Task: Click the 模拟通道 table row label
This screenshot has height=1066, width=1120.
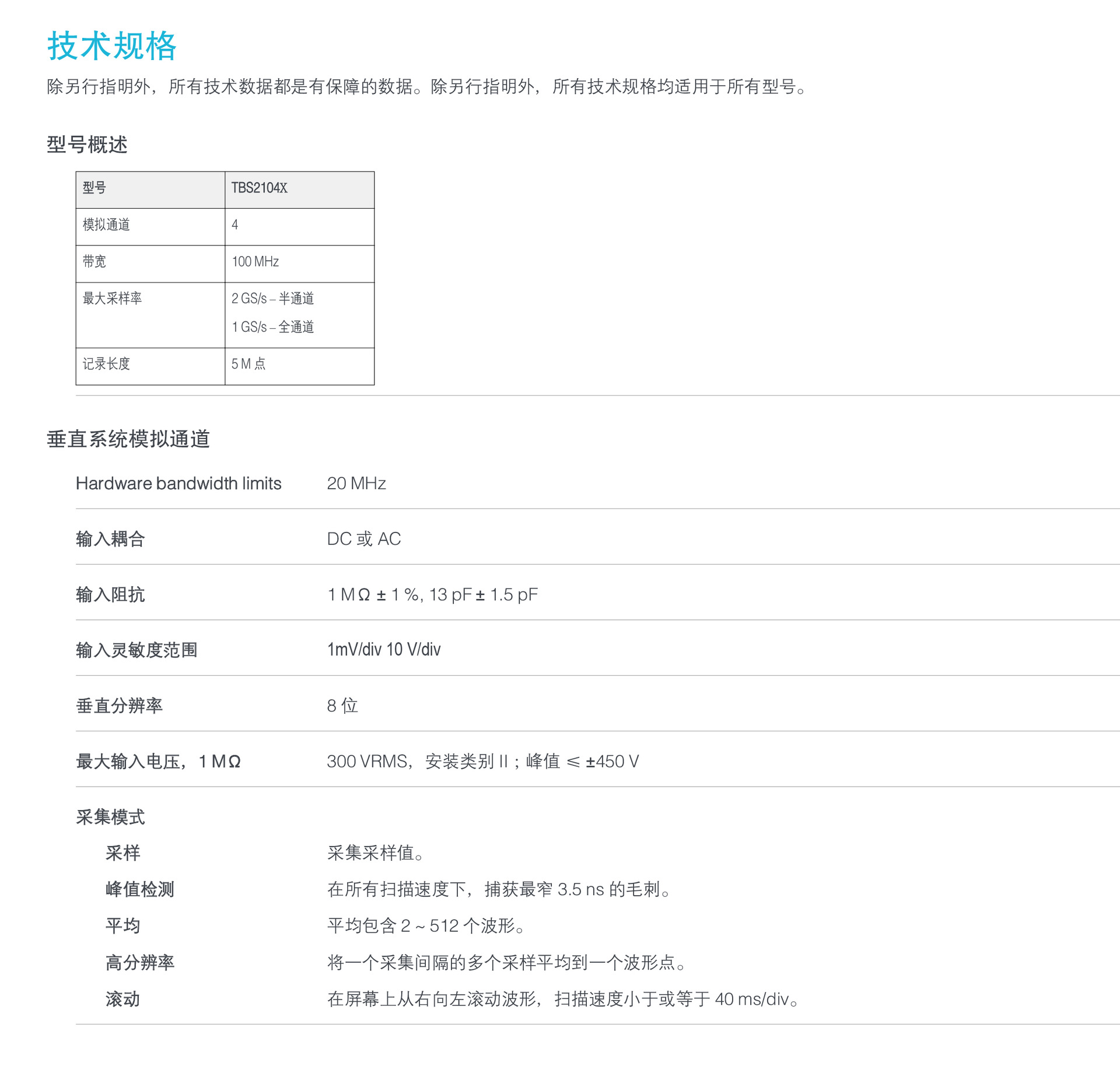Action: click(106, 225)
